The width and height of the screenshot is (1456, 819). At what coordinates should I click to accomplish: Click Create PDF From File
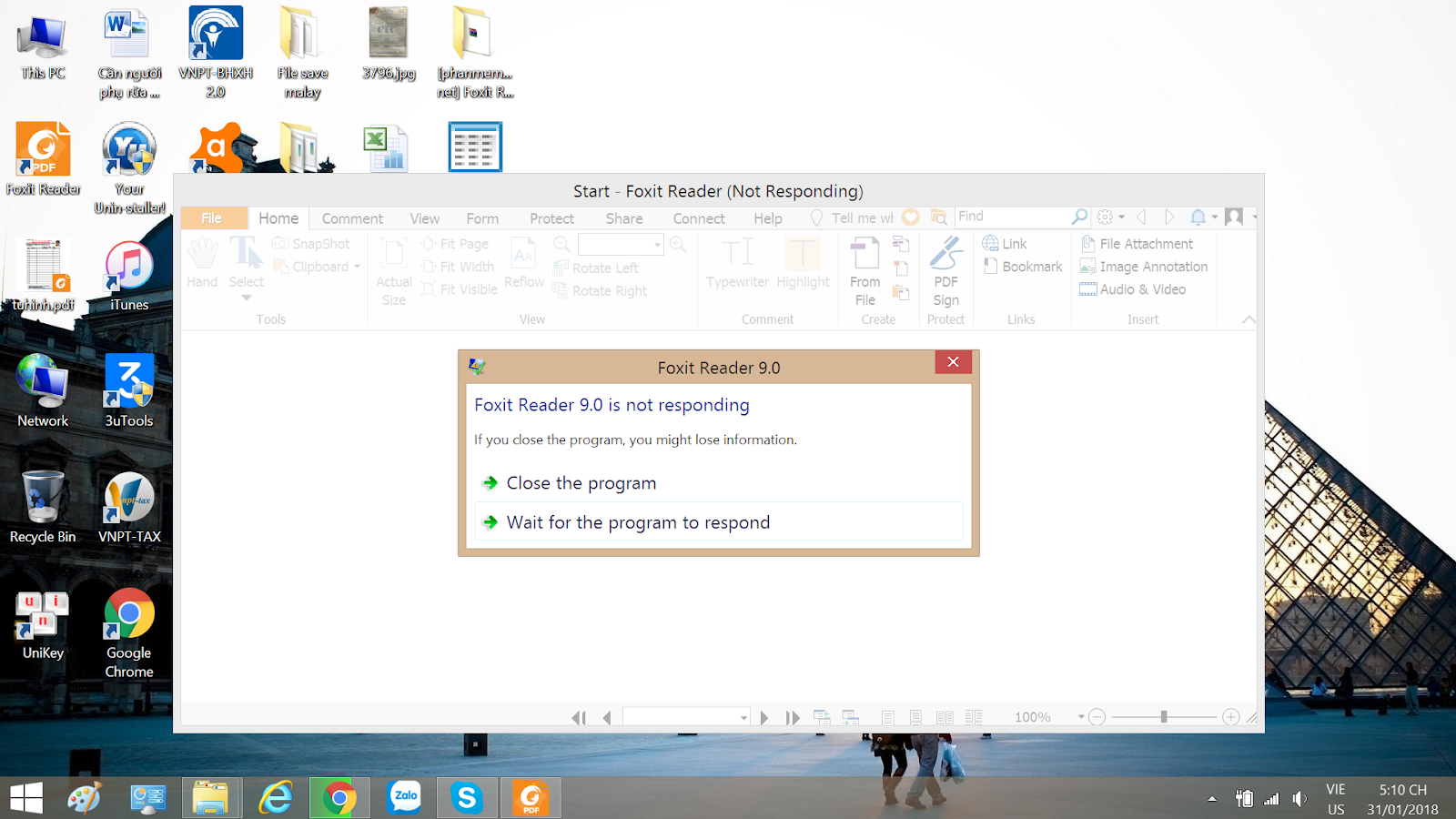864,272
